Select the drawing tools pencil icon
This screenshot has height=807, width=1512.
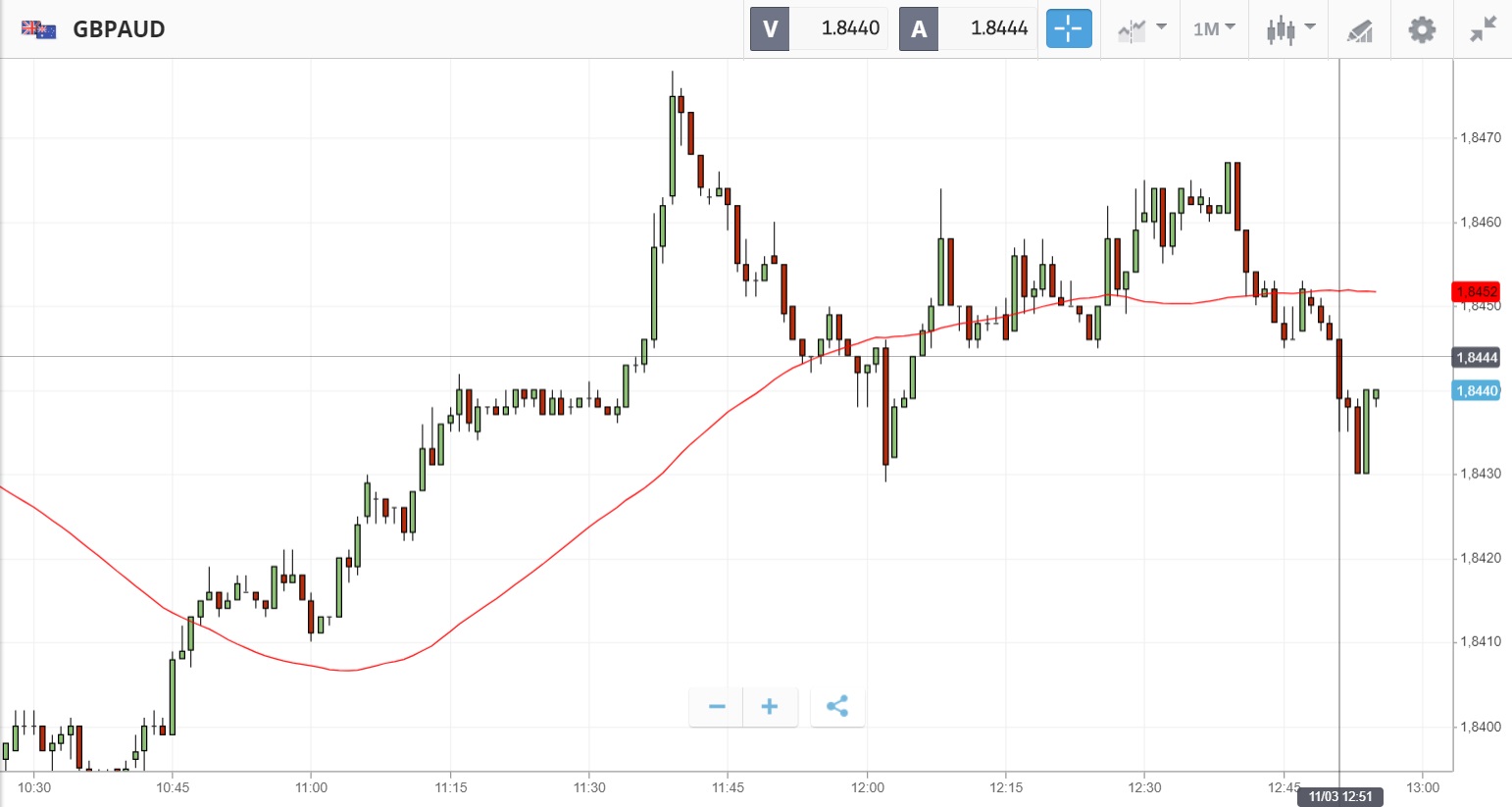1359,30
